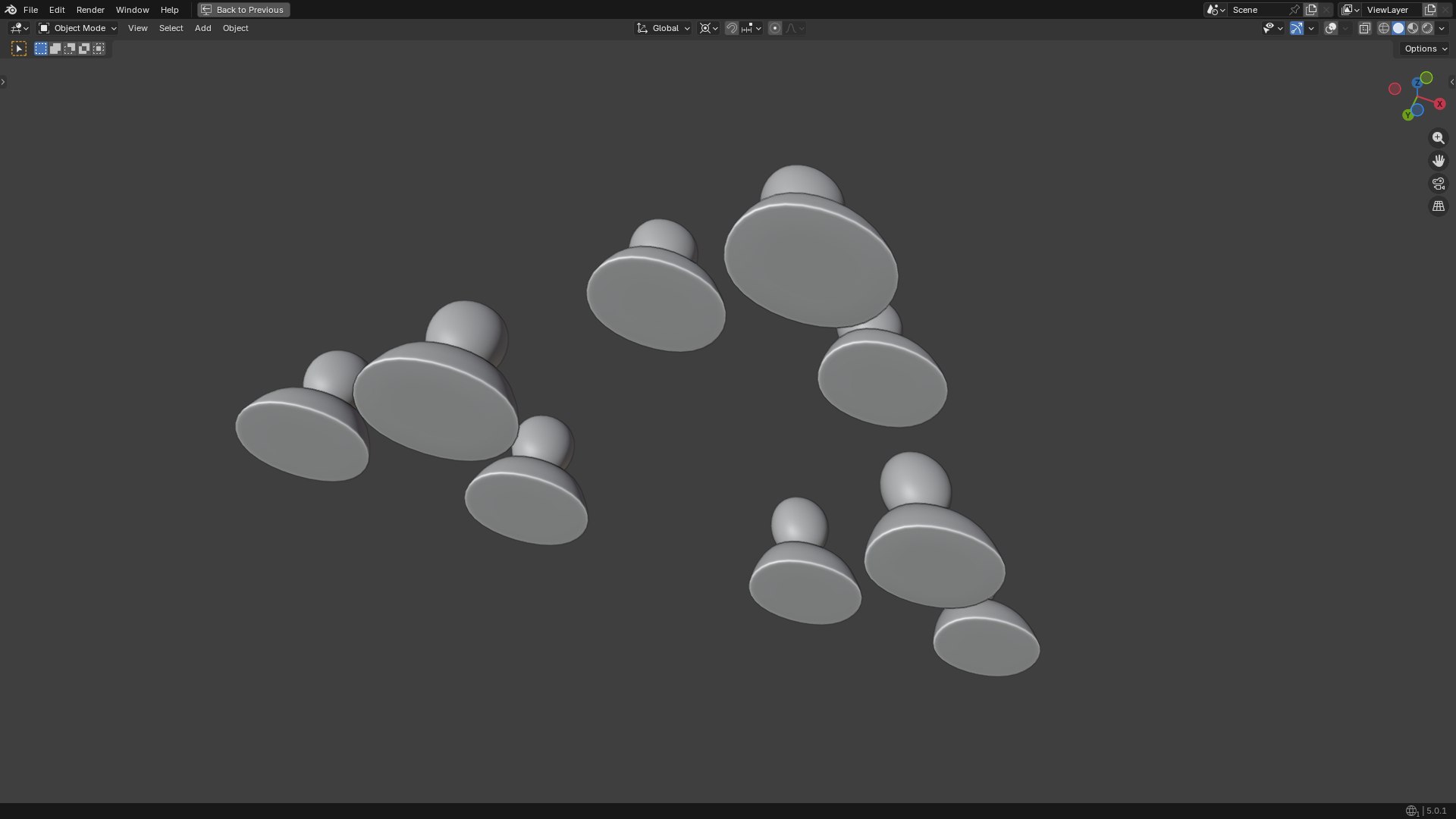Open the Help menu

(169, 10)
